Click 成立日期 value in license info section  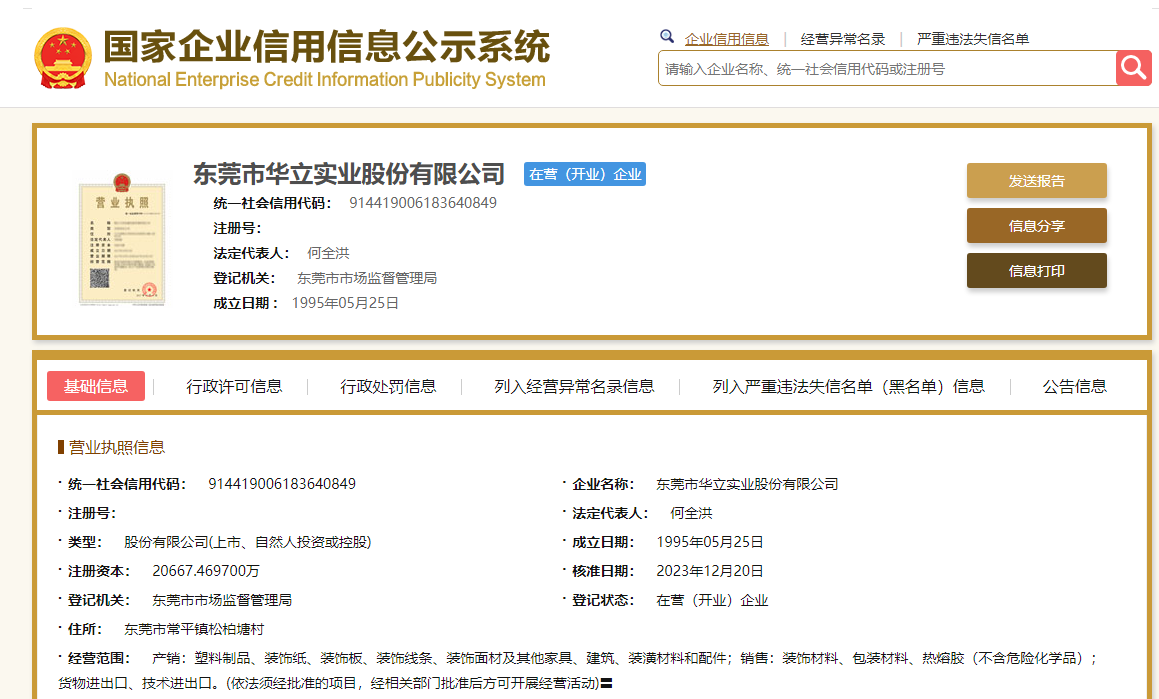pos(710,542)
